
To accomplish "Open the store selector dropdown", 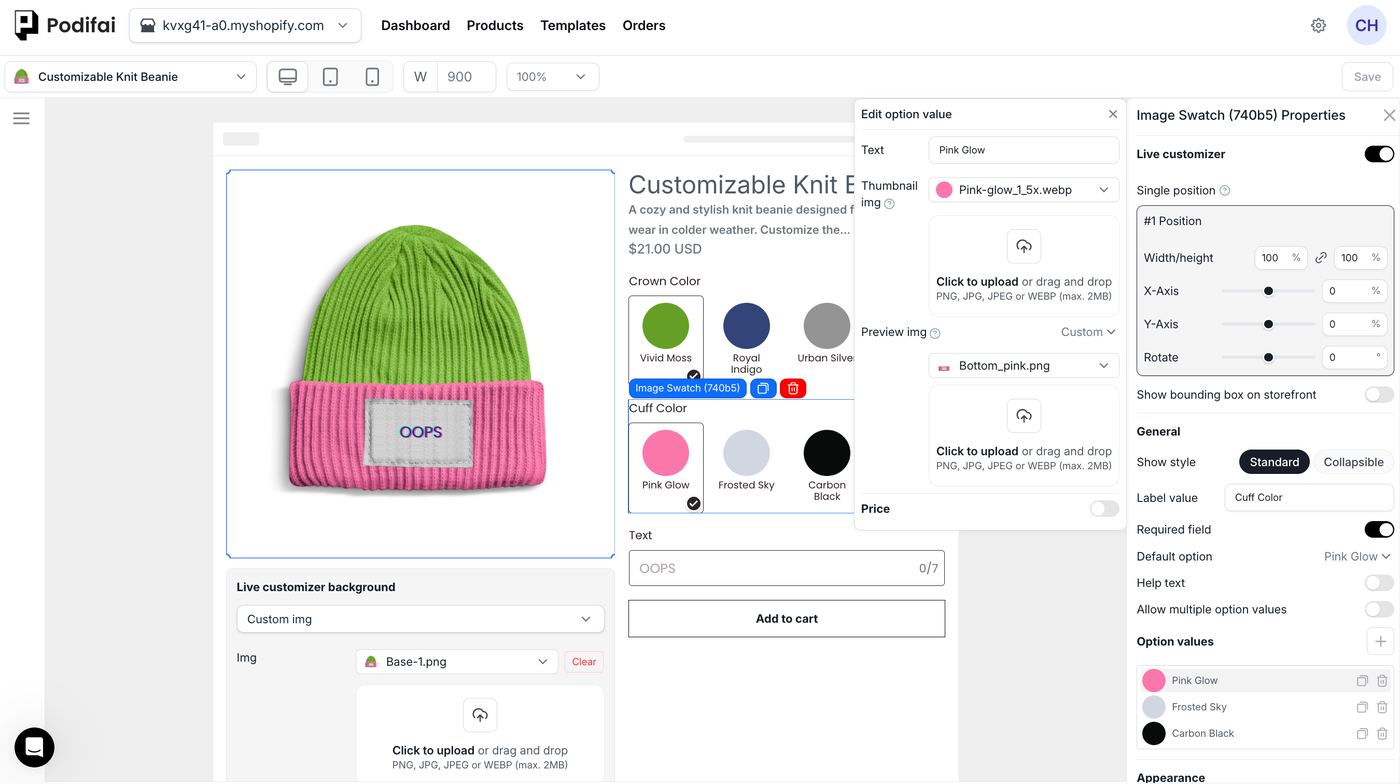I will coord(245,25).
